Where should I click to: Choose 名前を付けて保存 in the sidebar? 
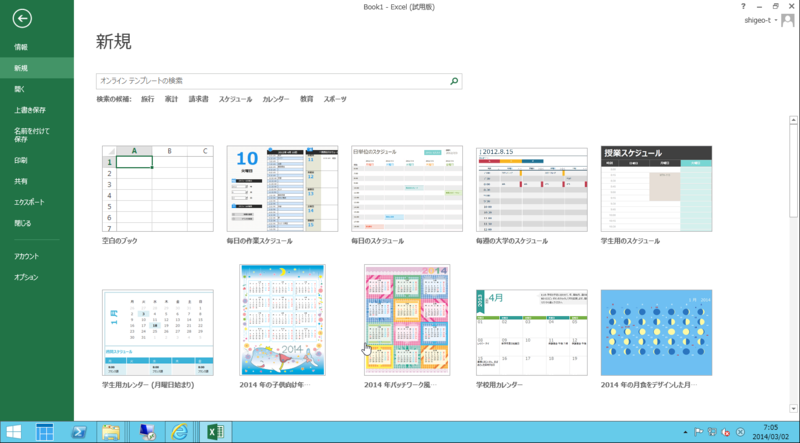(37, 135)
